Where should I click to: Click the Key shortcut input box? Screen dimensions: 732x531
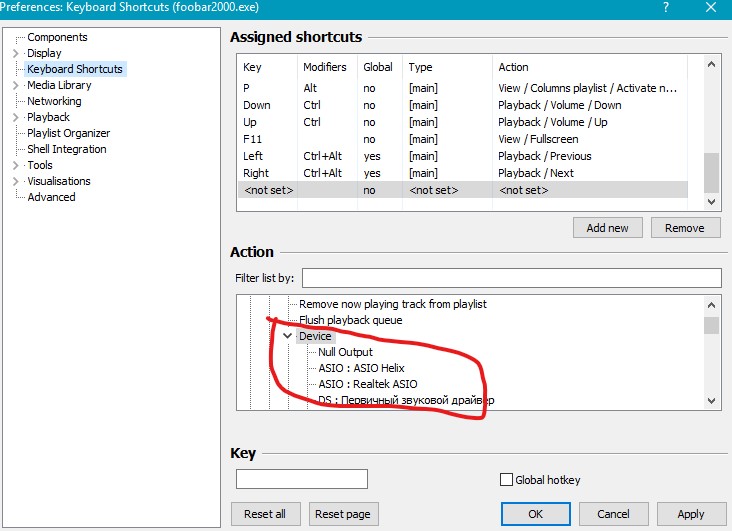301,479
